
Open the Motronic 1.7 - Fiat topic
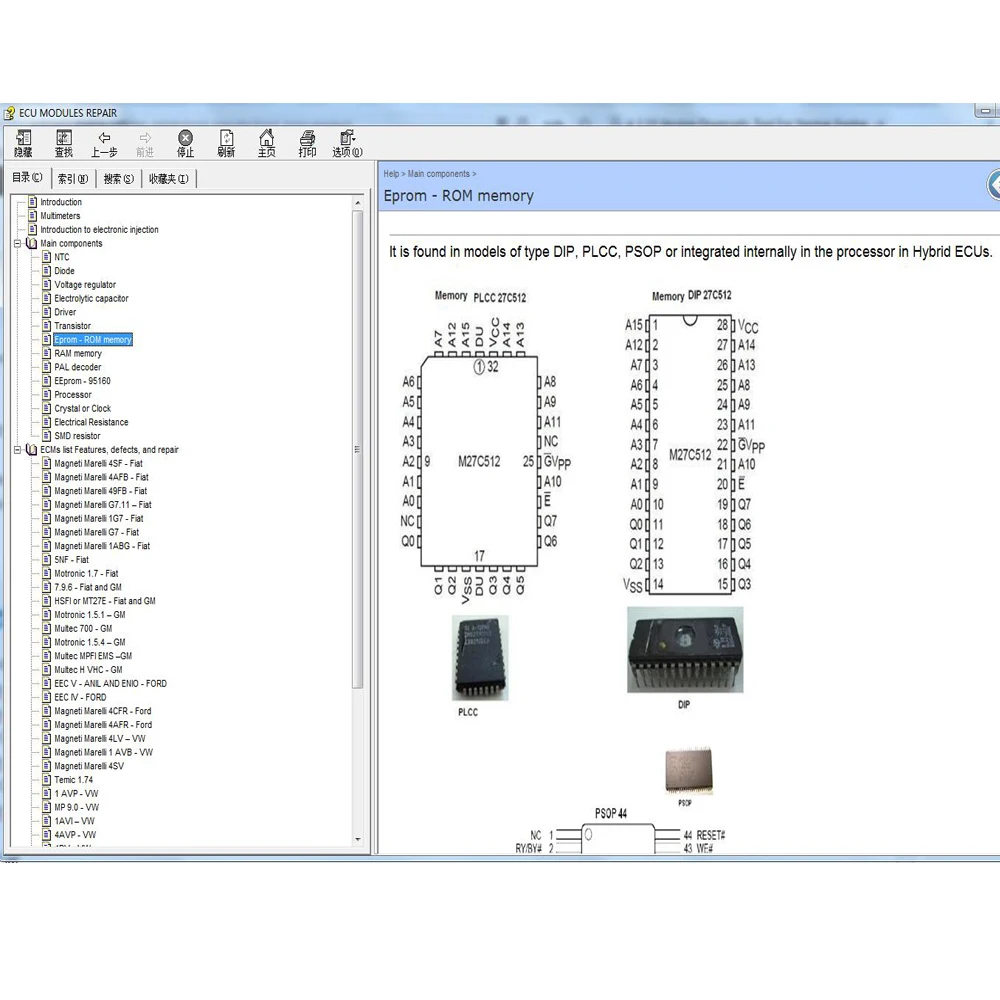coord(86,574)
